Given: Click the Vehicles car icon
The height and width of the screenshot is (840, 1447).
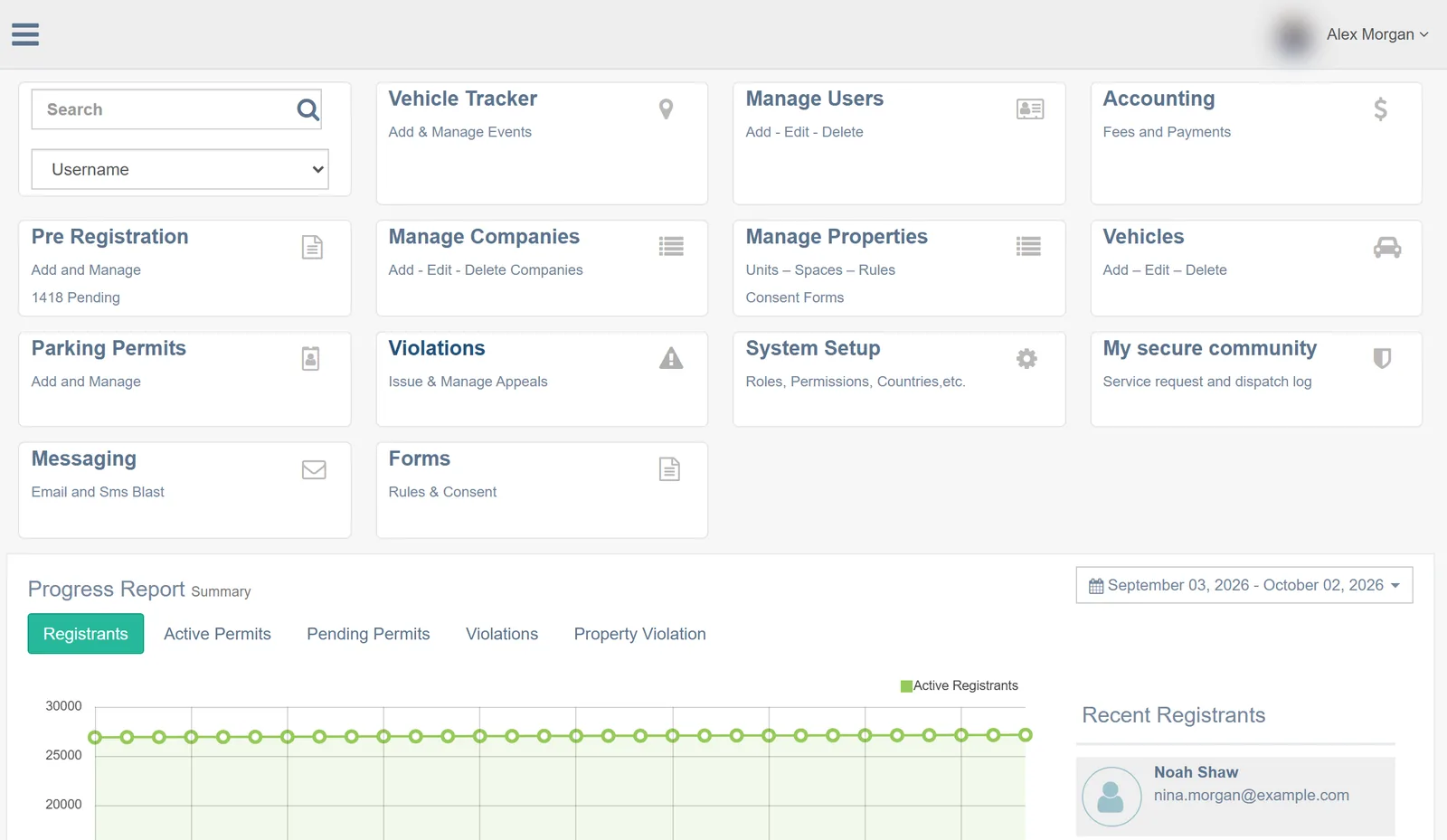Looking at the screenshot, I should tap(1387, 247).
